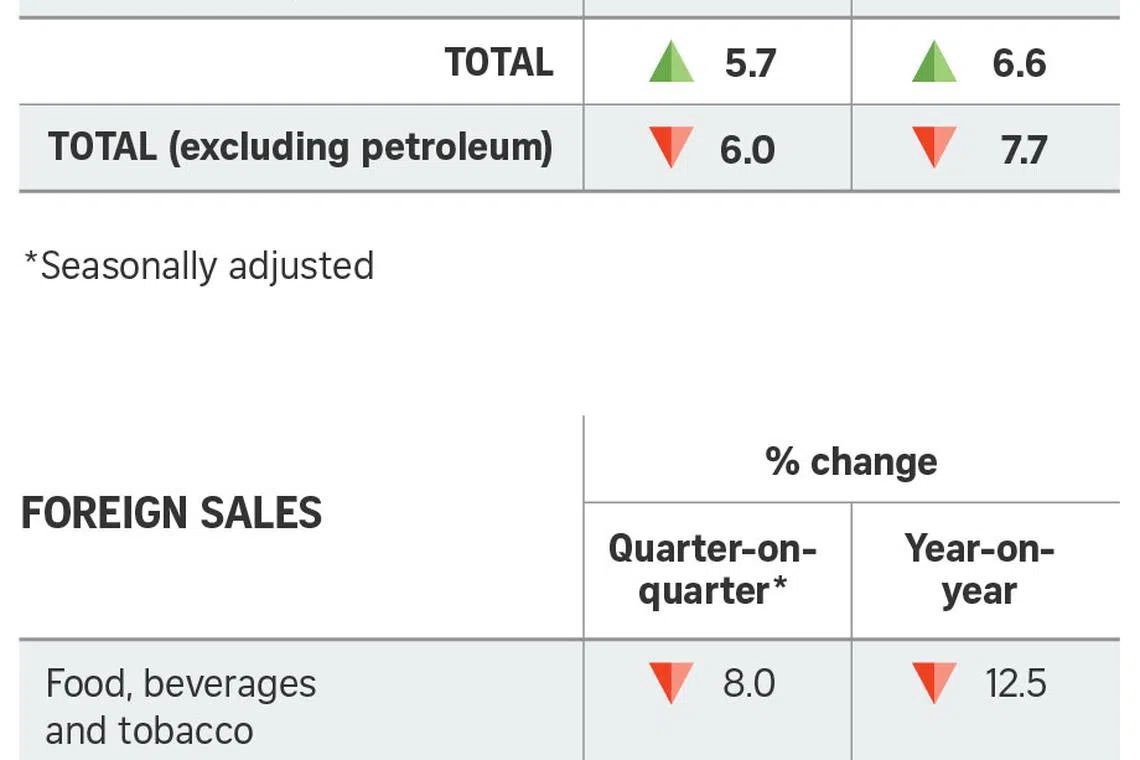Select the Year-on-year column header
1140x760 pixels.
(x=979, y=570)
